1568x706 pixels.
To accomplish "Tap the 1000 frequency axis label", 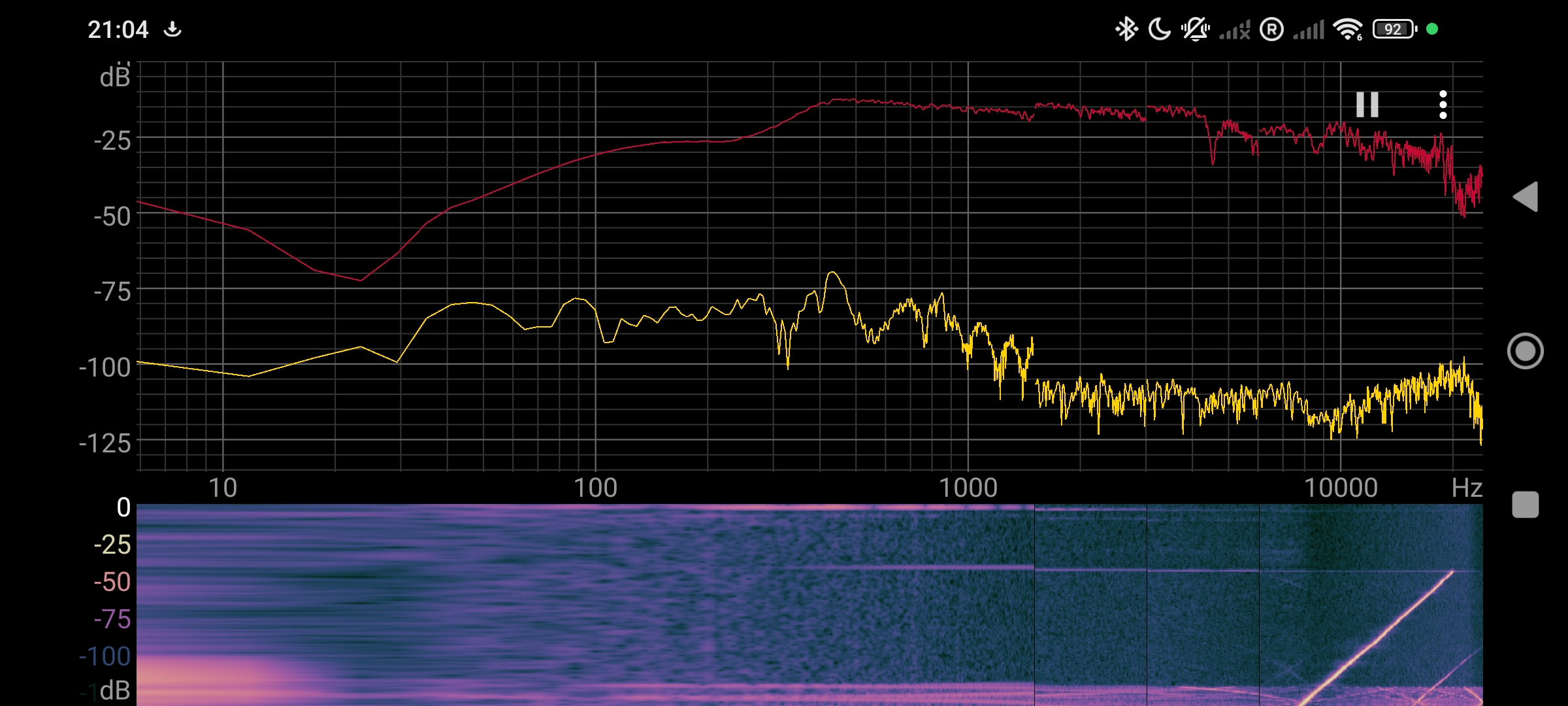I will (x=968, y=488).
